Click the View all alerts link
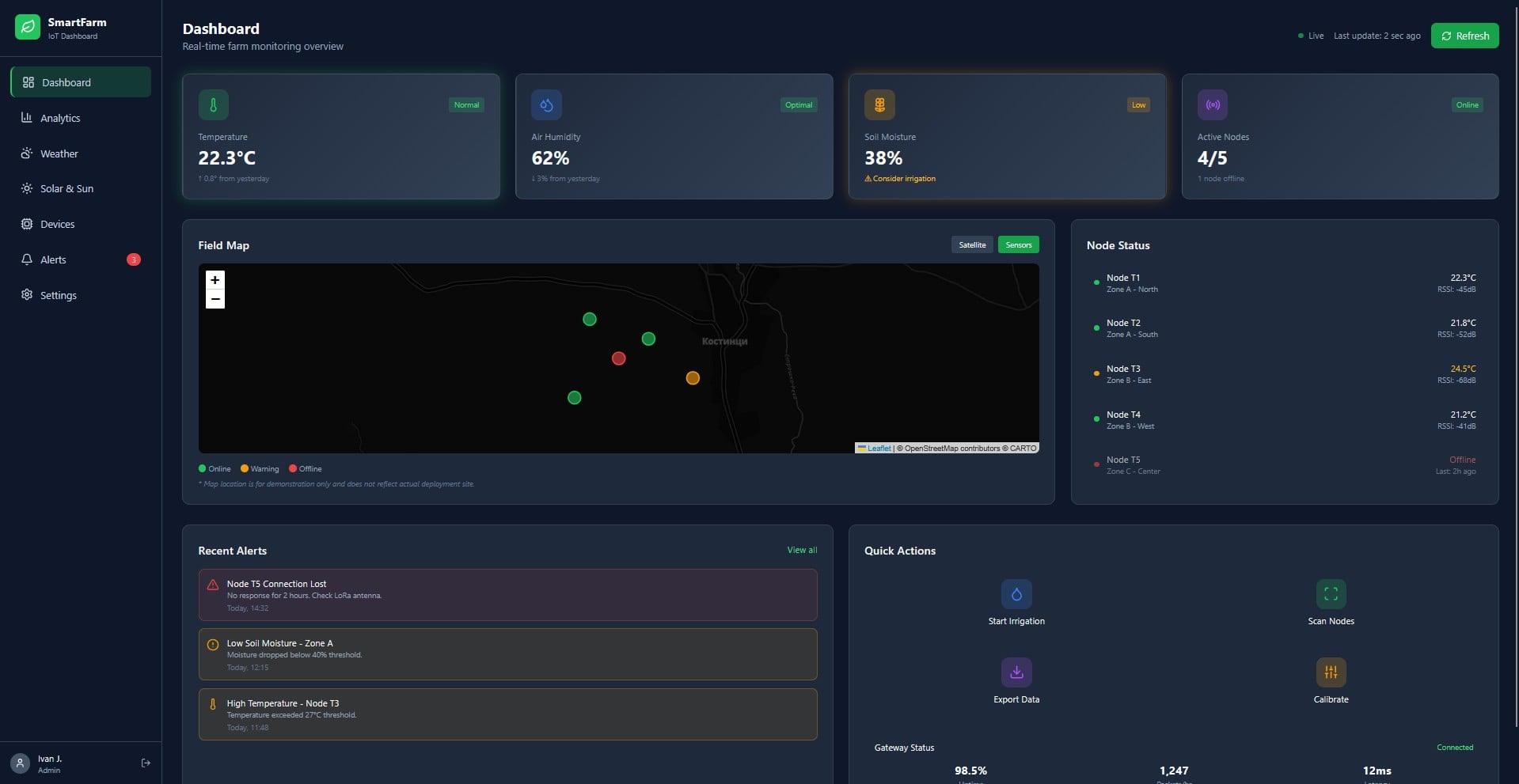Screen dimensions: 1519x784 click(801, 550)
